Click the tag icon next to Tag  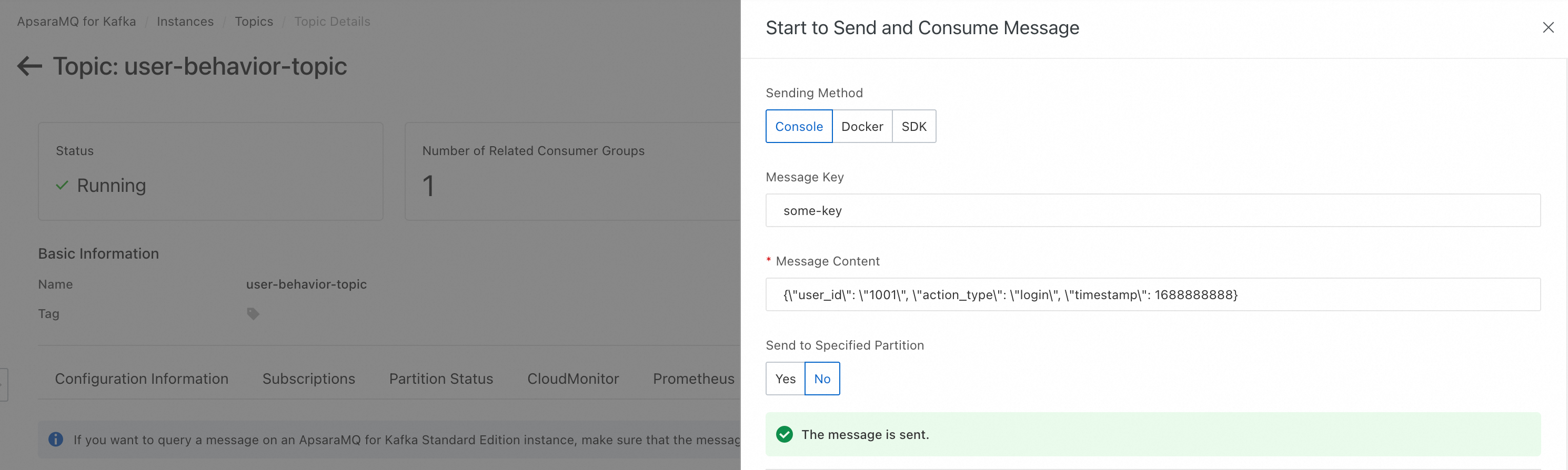[253, 314]
